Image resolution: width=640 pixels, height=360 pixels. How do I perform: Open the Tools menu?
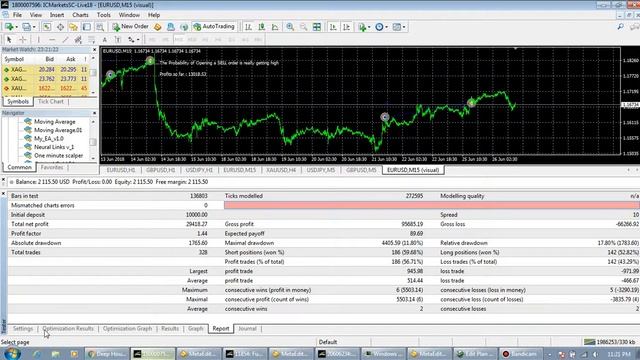pos(104,15)
